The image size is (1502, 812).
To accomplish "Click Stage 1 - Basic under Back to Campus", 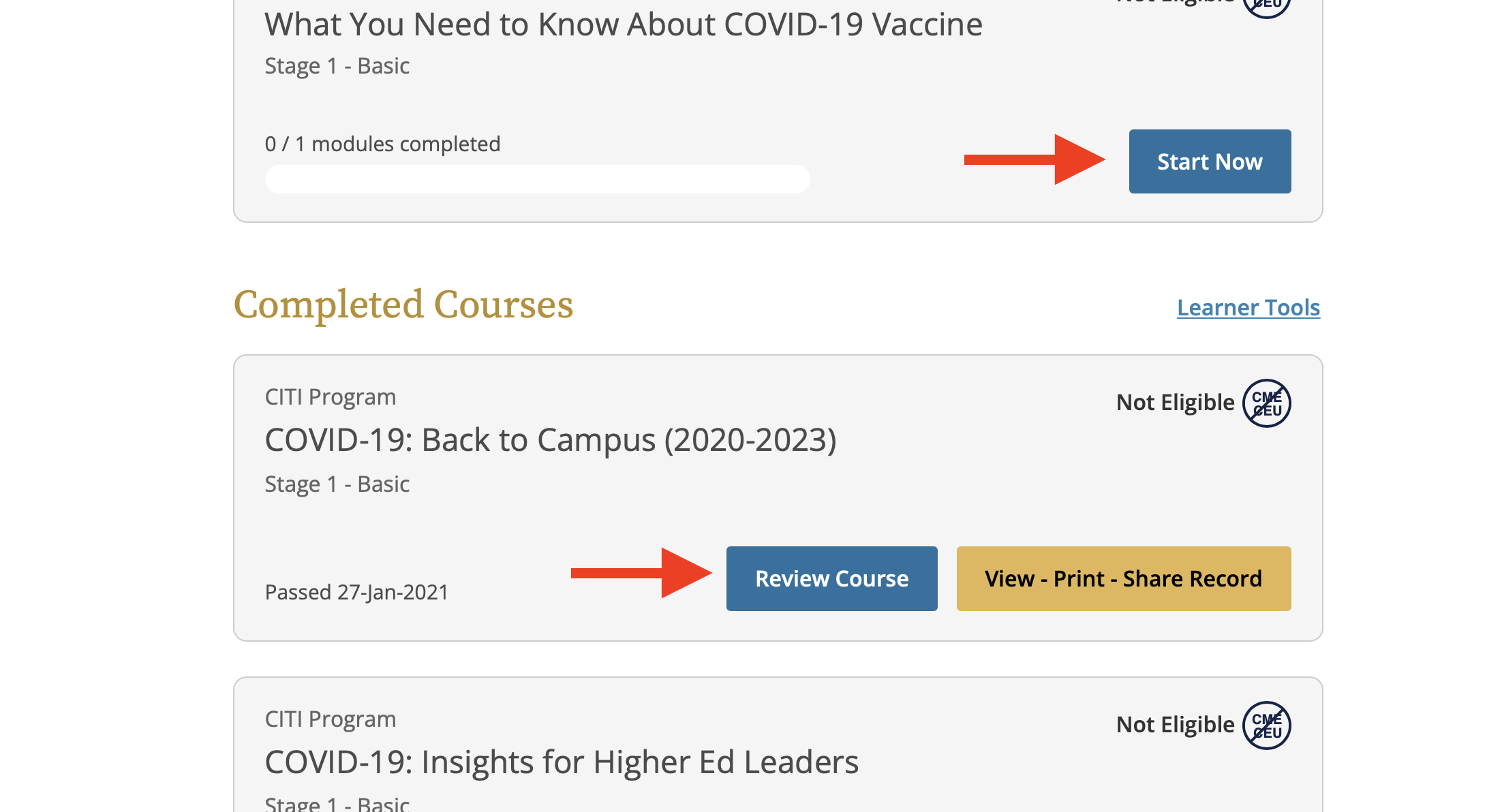I will (x=337, y=484).
